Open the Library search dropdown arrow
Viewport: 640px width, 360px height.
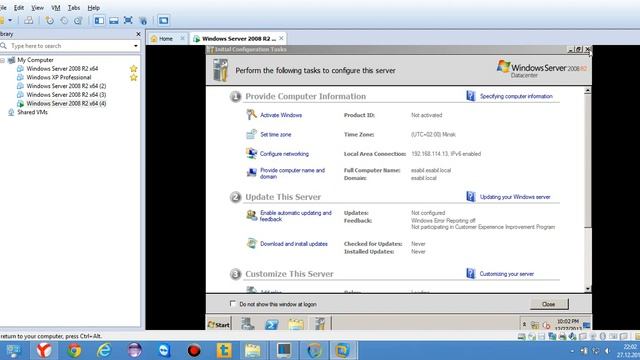coord(136,46)
